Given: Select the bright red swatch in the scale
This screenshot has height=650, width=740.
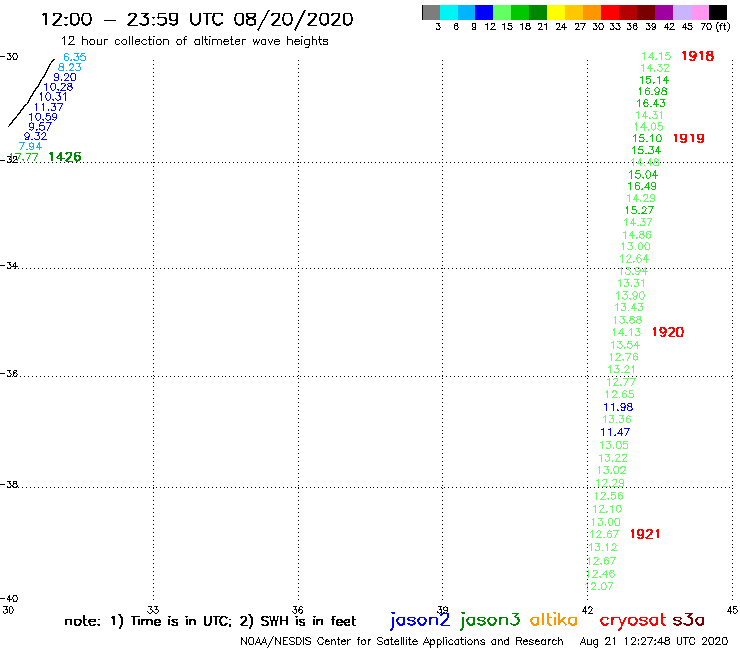Looking at the screenshot, I should pyautogui.click(x=610, y=12).
